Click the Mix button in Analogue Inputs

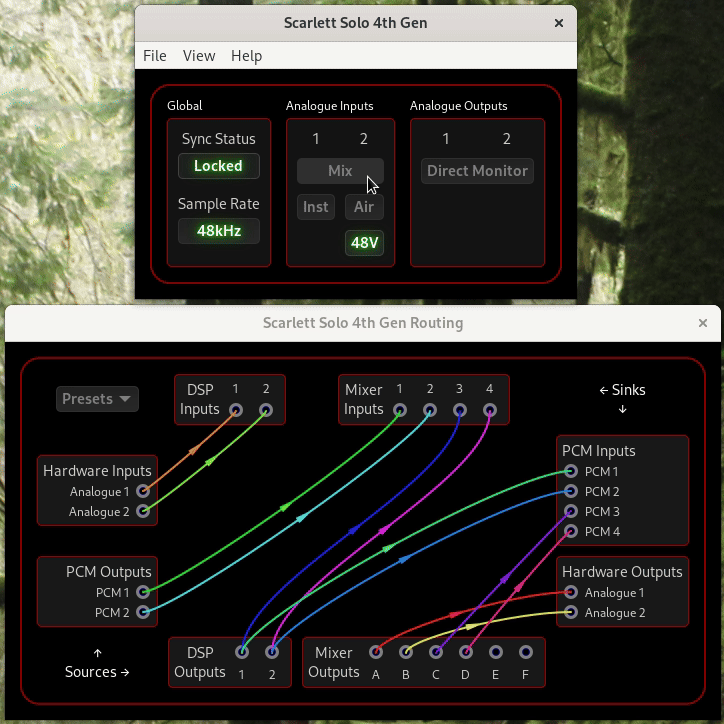pos(340,171)
